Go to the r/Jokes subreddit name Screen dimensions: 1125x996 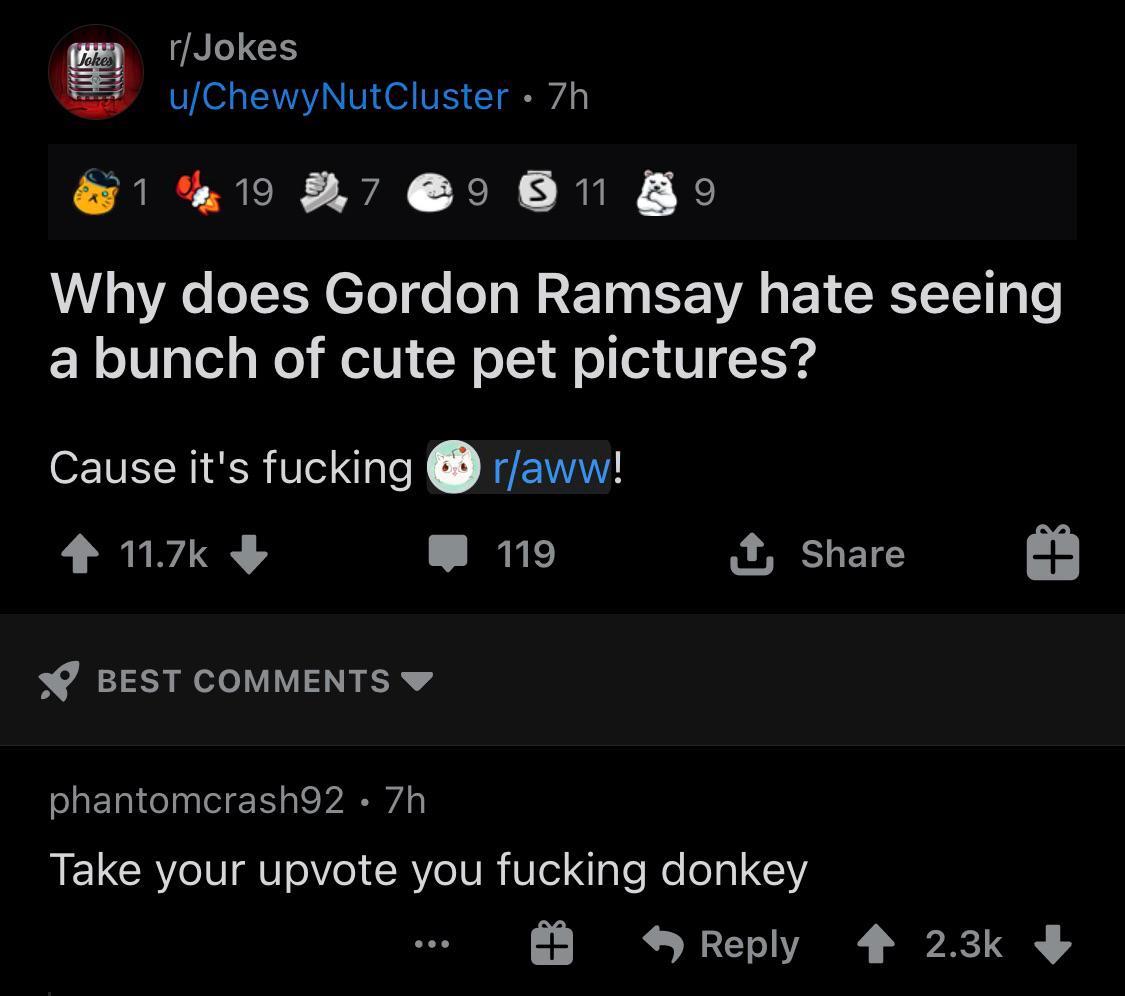click(233, 47)
